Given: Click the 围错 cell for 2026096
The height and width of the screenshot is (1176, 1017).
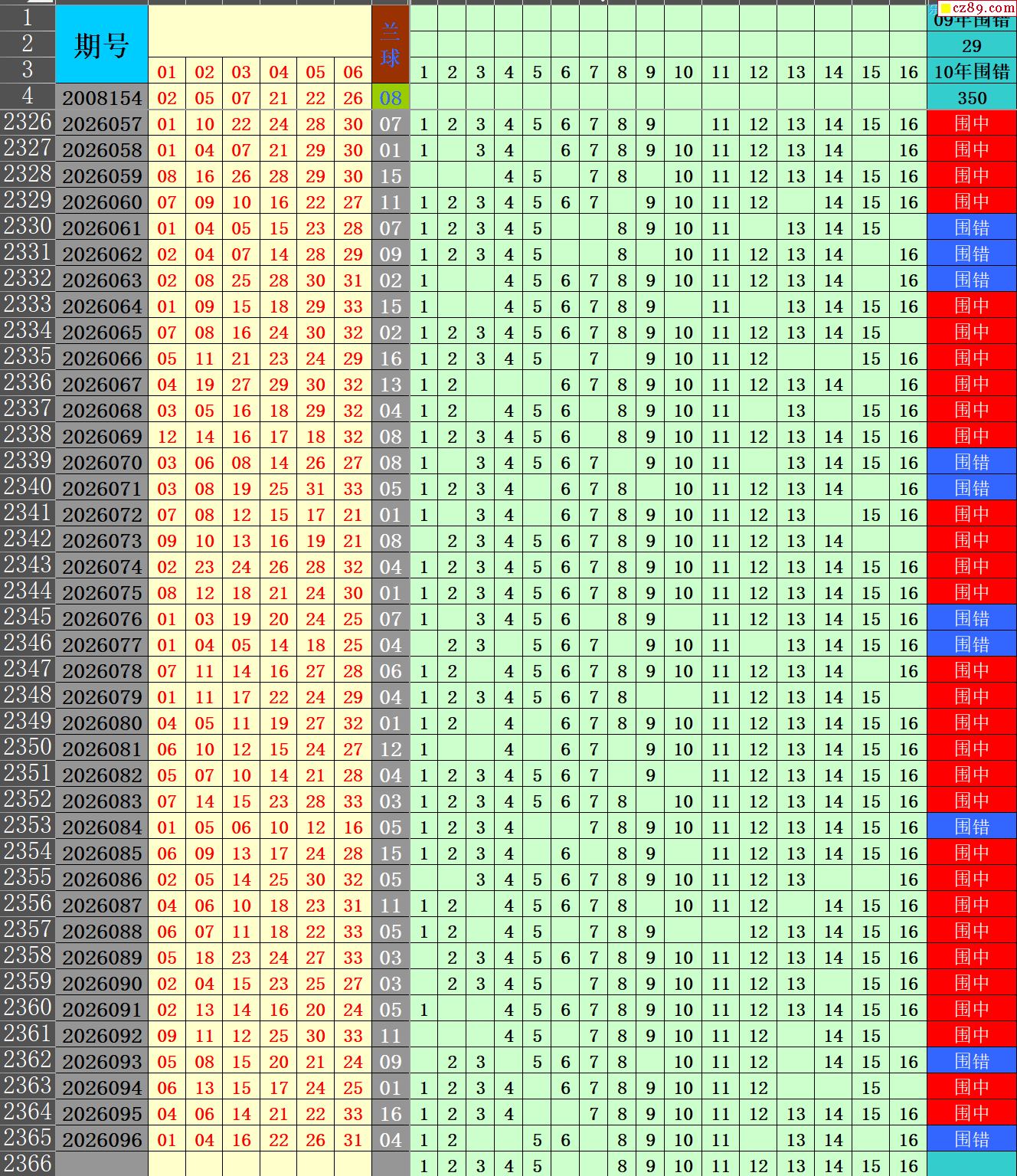Looking at the screenshot, I should click(972, 1139).
